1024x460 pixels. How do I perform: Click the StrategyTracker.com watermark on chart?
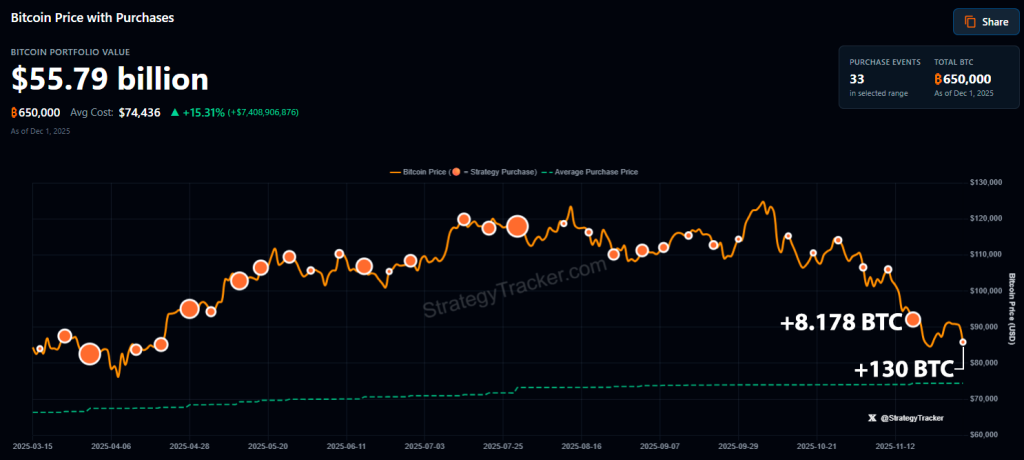click(513, 288)
